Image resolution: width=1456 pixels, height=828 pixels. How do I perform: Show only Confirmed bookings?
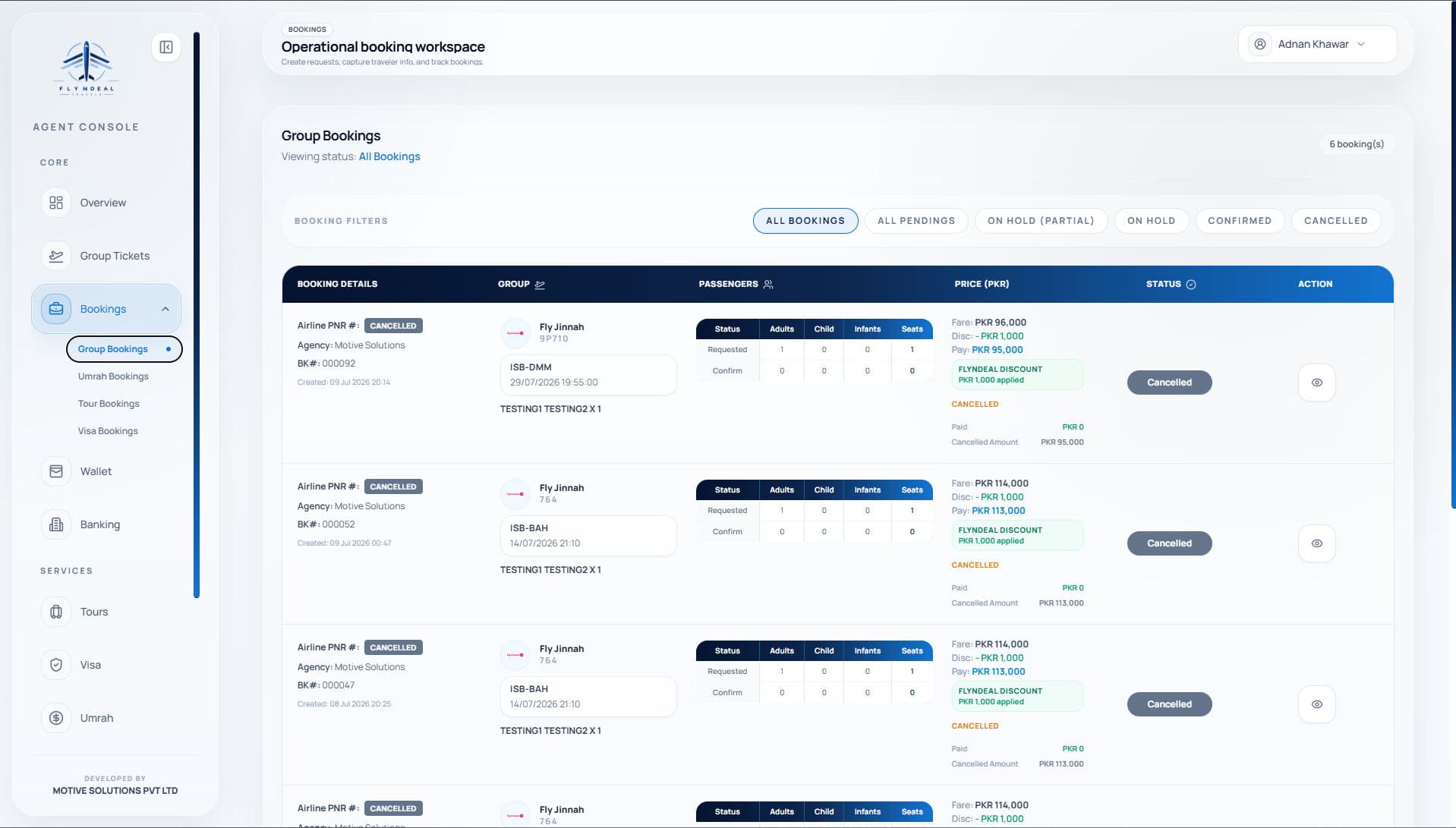click(x=1240, y=221)
